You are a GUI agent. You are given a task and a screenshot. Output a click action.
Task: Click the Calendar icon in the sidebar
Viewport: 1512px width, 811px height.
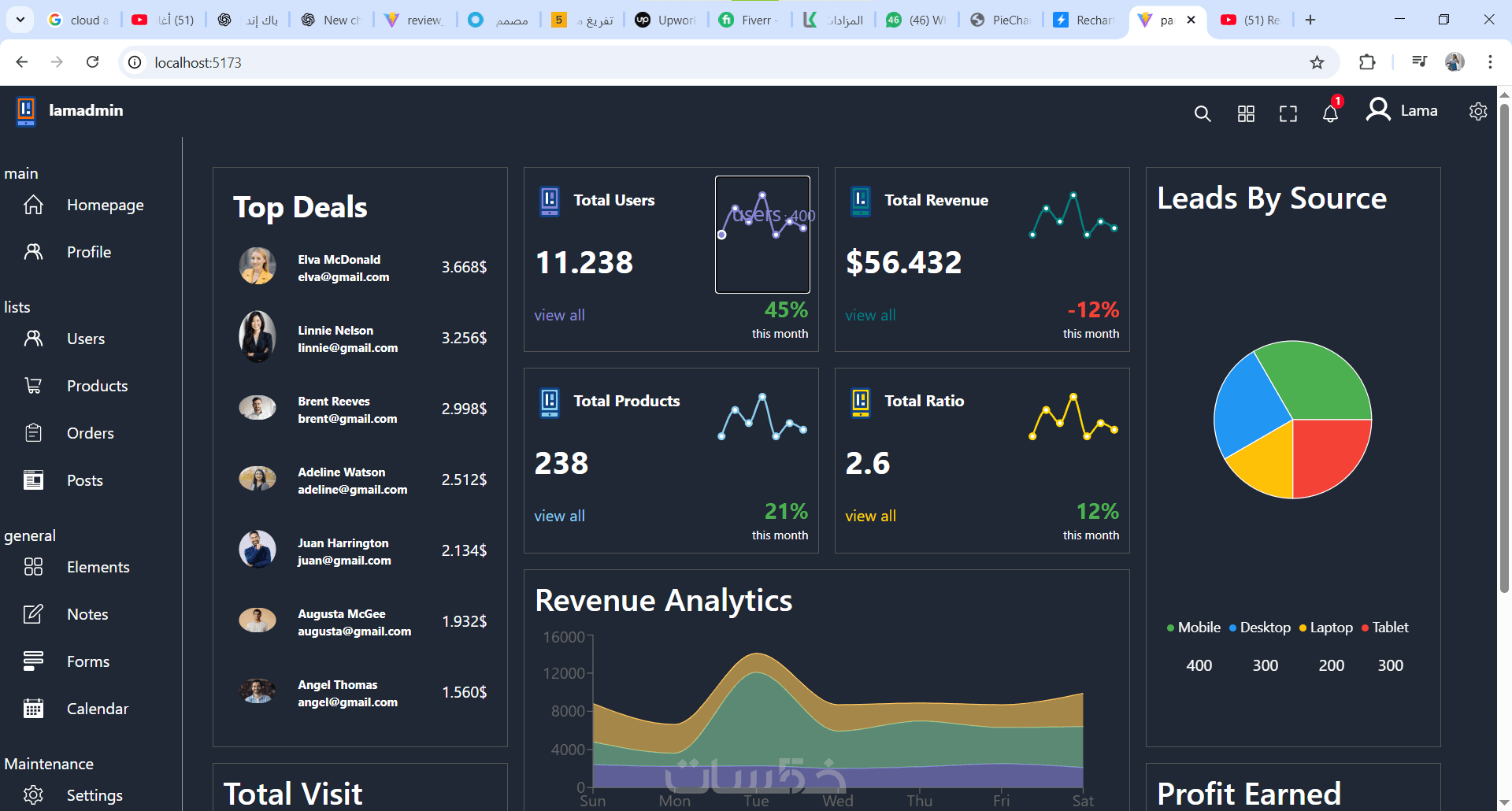tap(33, 708)
